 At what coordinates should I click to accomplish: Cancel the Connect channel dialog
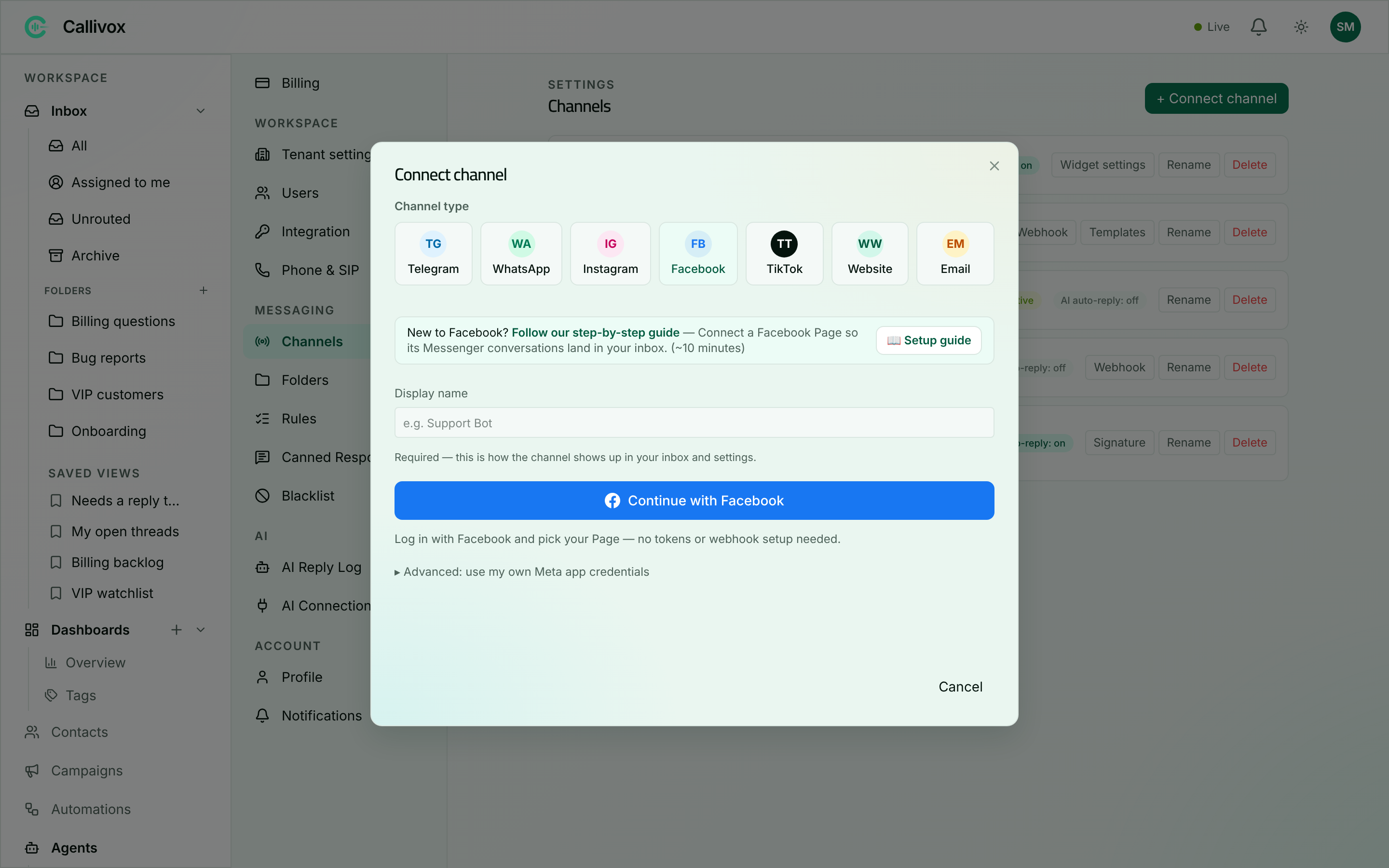point(960,687)
